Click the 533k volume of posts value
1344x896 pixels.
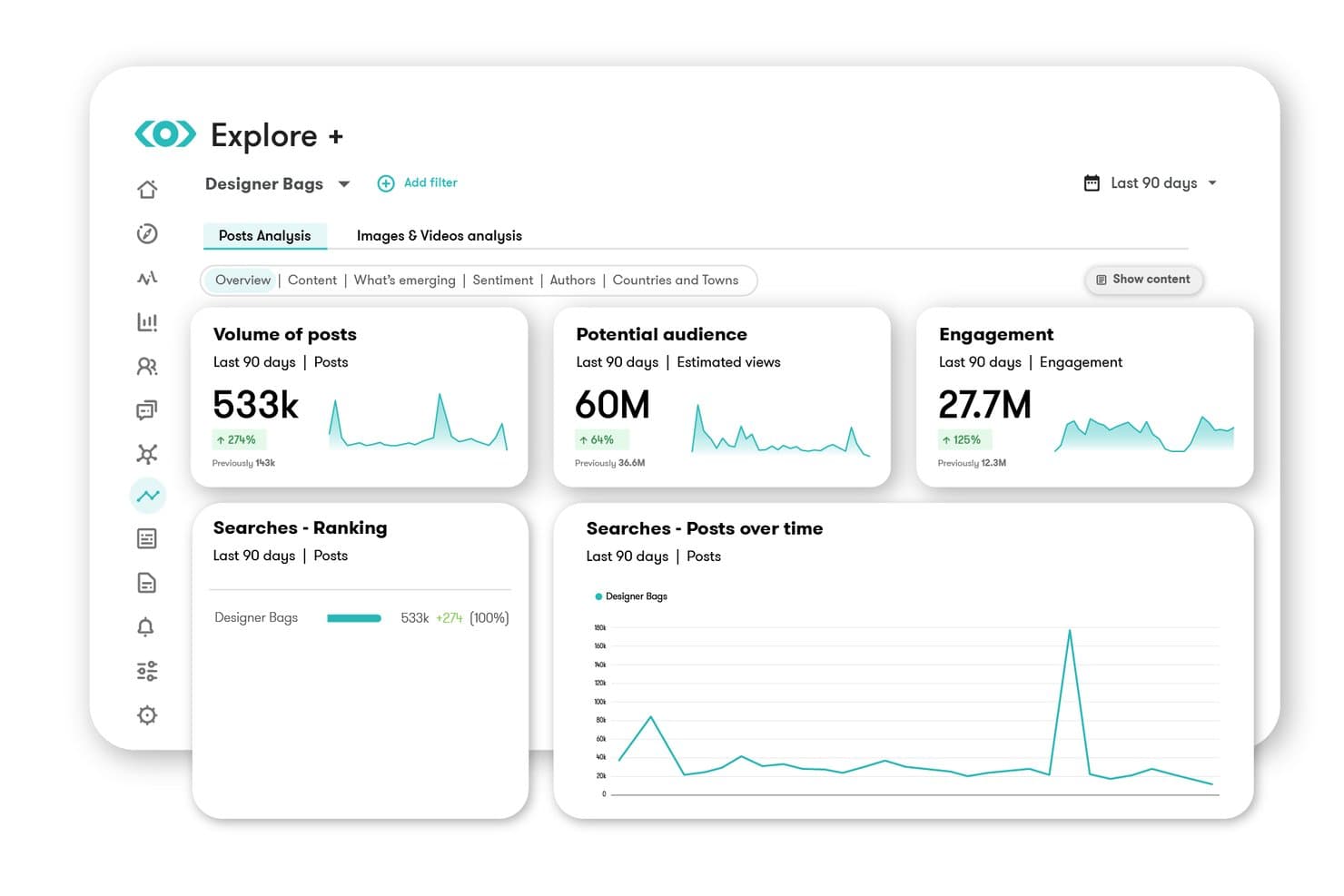pyautogui.click(x=256, y=405)
